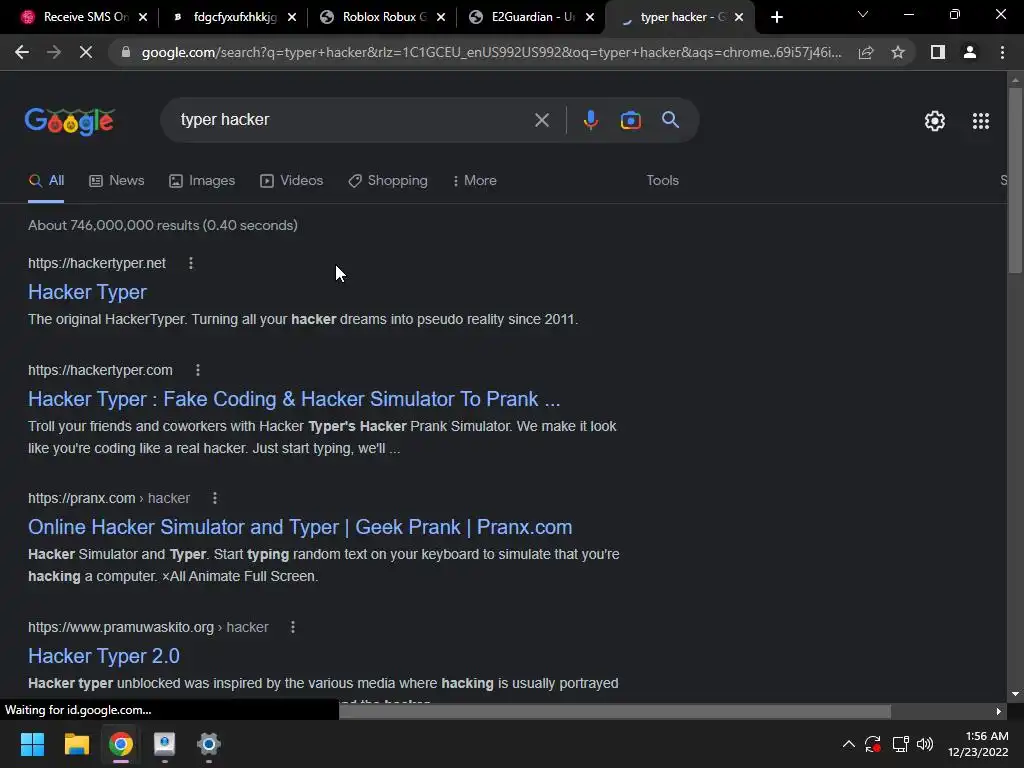This screenshot has height=768, width=1024.
Task: Select the Images search filter
Action: pos(202,181)
